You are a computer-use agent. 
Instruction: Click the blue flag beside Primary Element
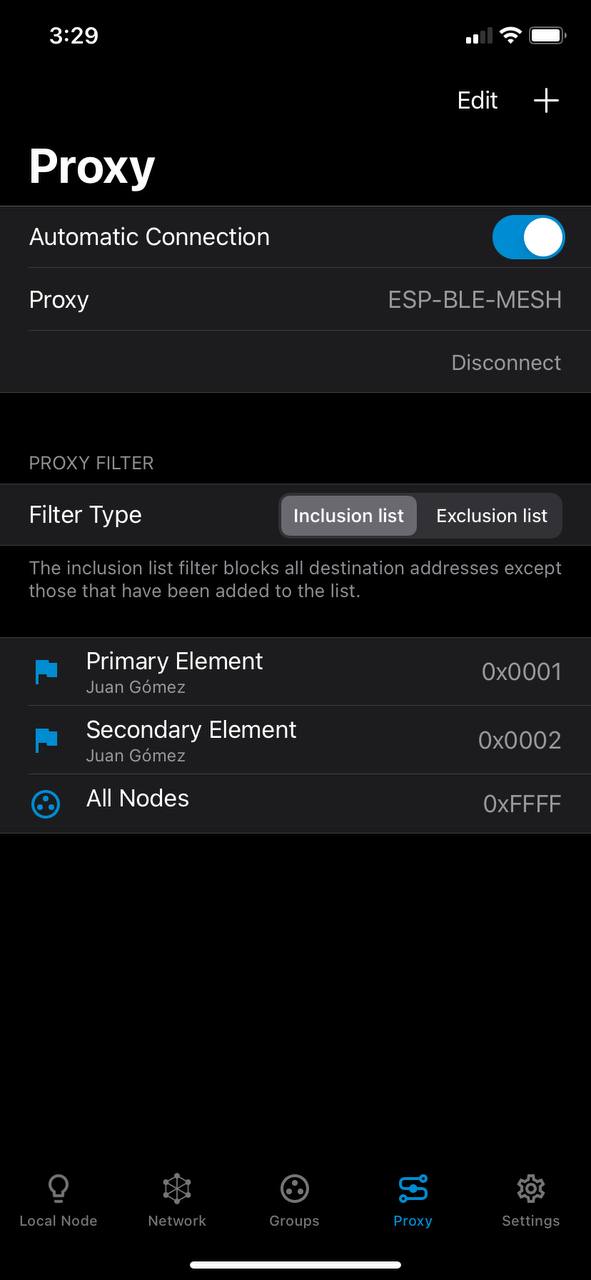pos(46,671)
